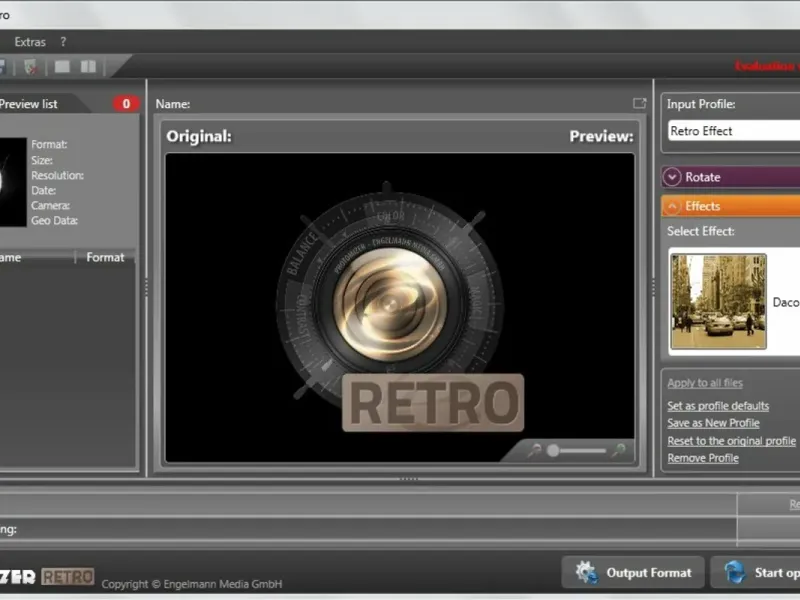Click the image thumbnail in the info panel
800x600 pixels.
13,182
